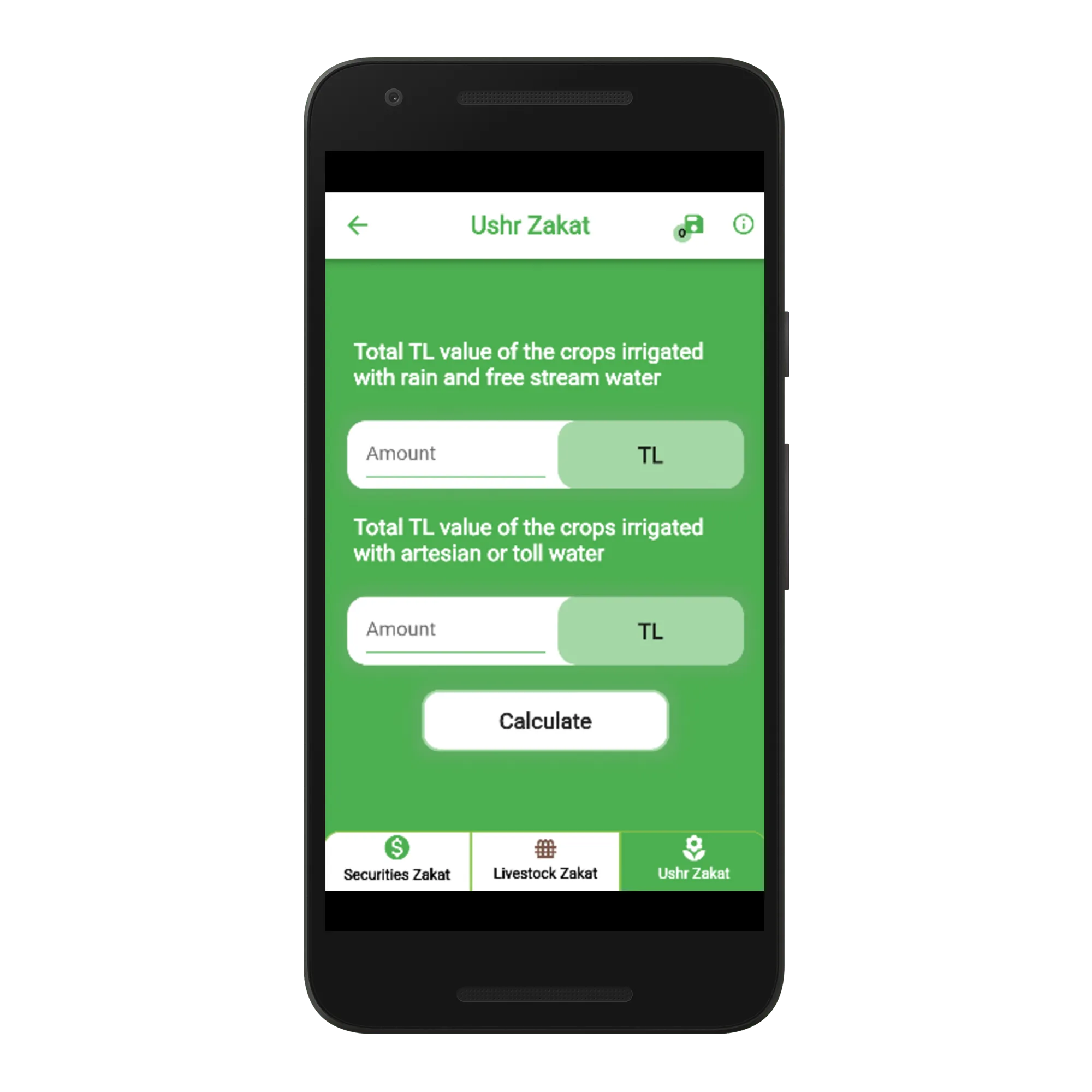Switch to the Livestock Zakat tab
Viewport: 1092px width, 1092px height.
(547, 858)
